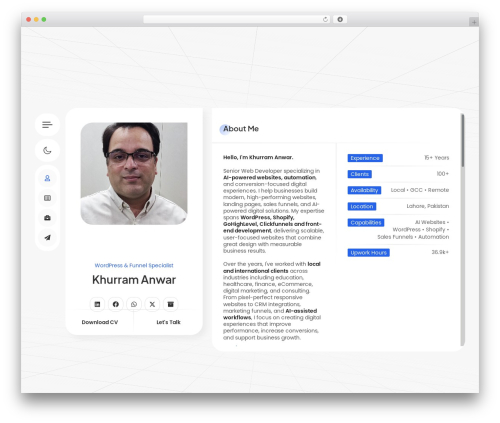Image resolution: width=500 pixels, height=423 pixels.
Task: Click the Experience label tag
Action: pos(365,158)
